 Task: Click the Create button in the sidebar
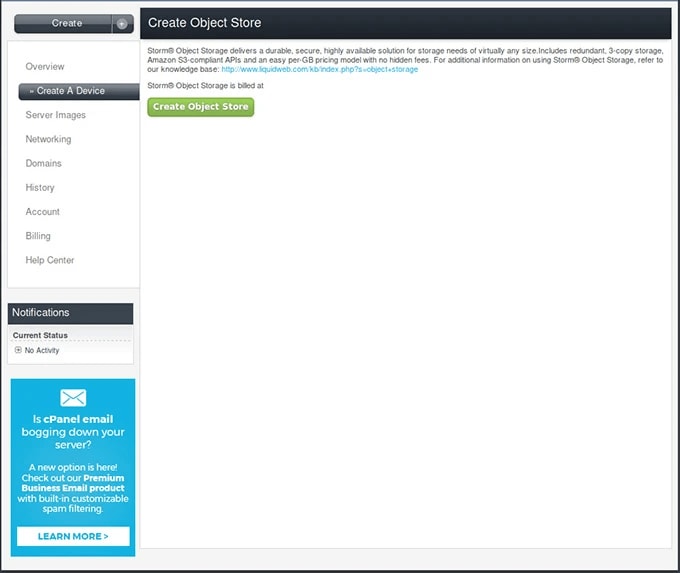63,23
